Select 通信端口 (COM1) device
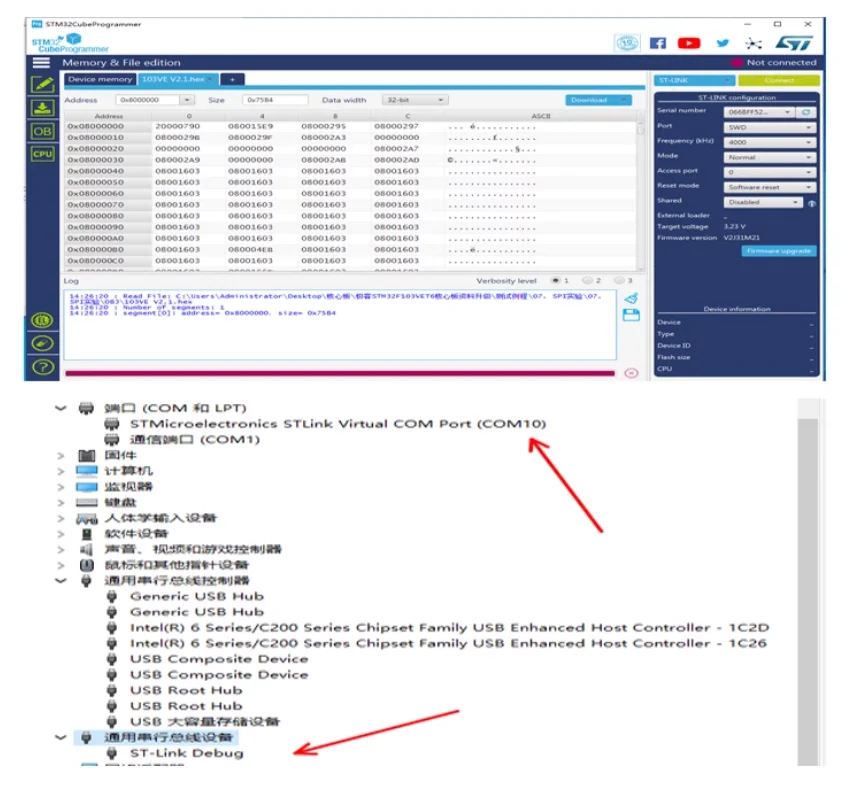The height and width of the screenshot is (789, 865). point(194,440)
